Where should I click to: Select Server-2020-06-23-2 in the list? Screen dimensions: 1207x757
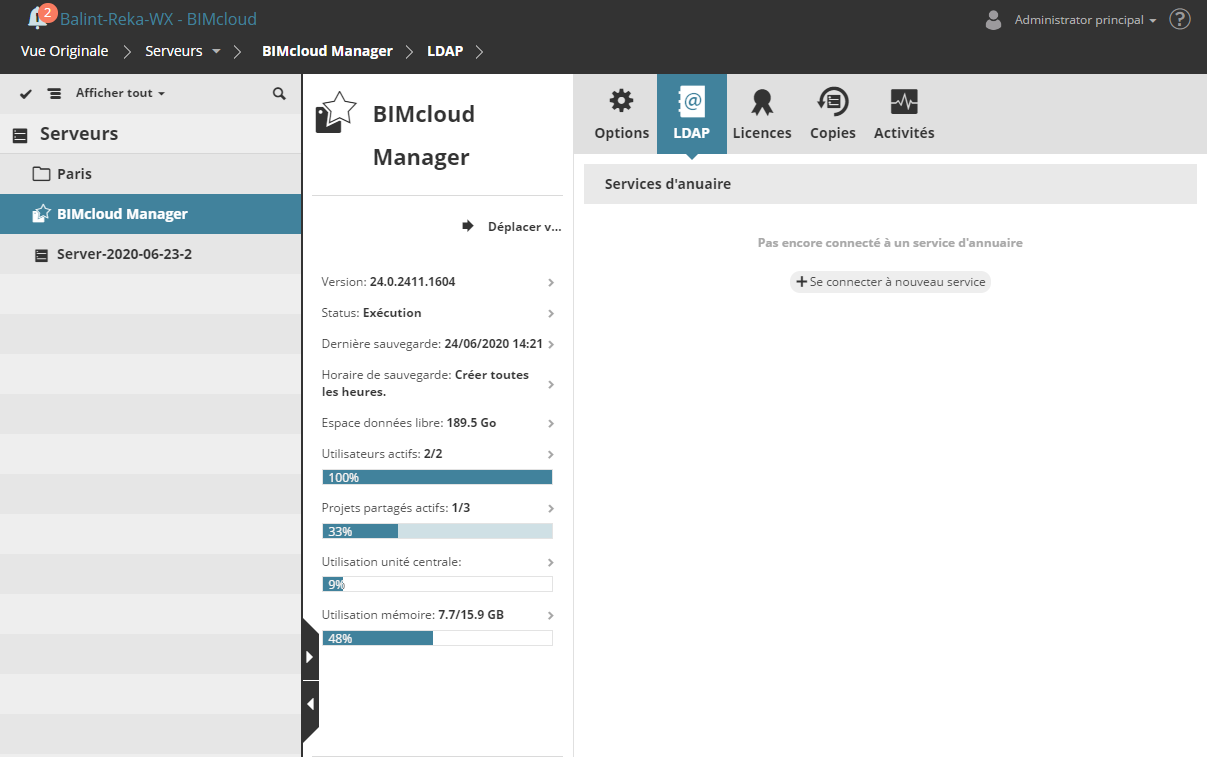150,254
